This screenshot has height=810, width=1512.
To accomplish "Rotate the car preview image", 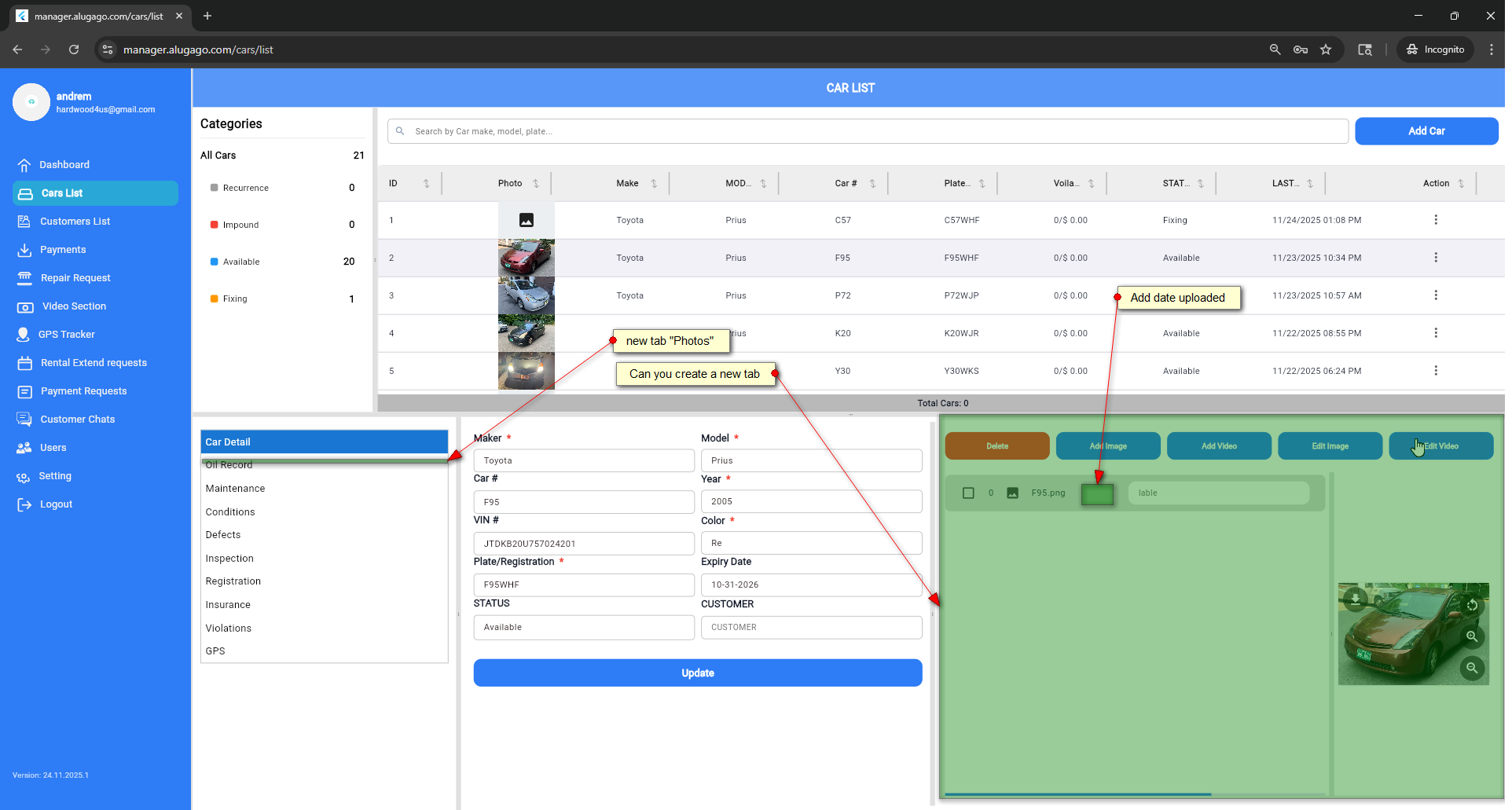I will pos(1472,604).
